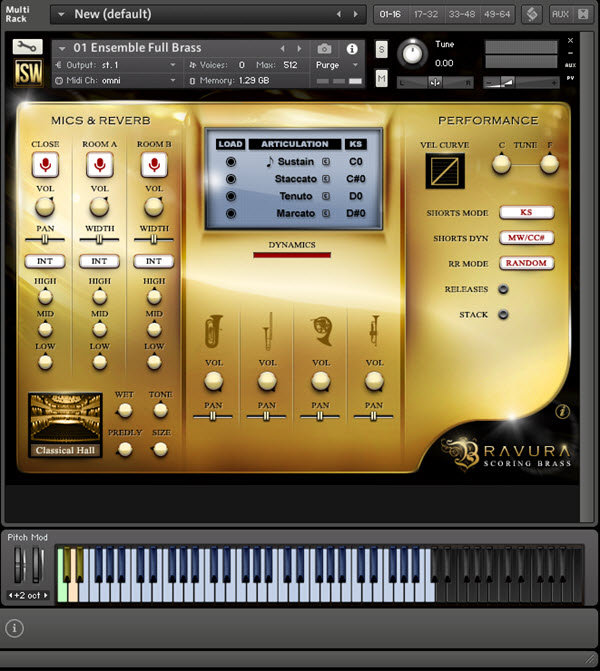Adjust the CLOSE mic PAN slider
The image size is (600, 671).
click(x=45, y=240)
